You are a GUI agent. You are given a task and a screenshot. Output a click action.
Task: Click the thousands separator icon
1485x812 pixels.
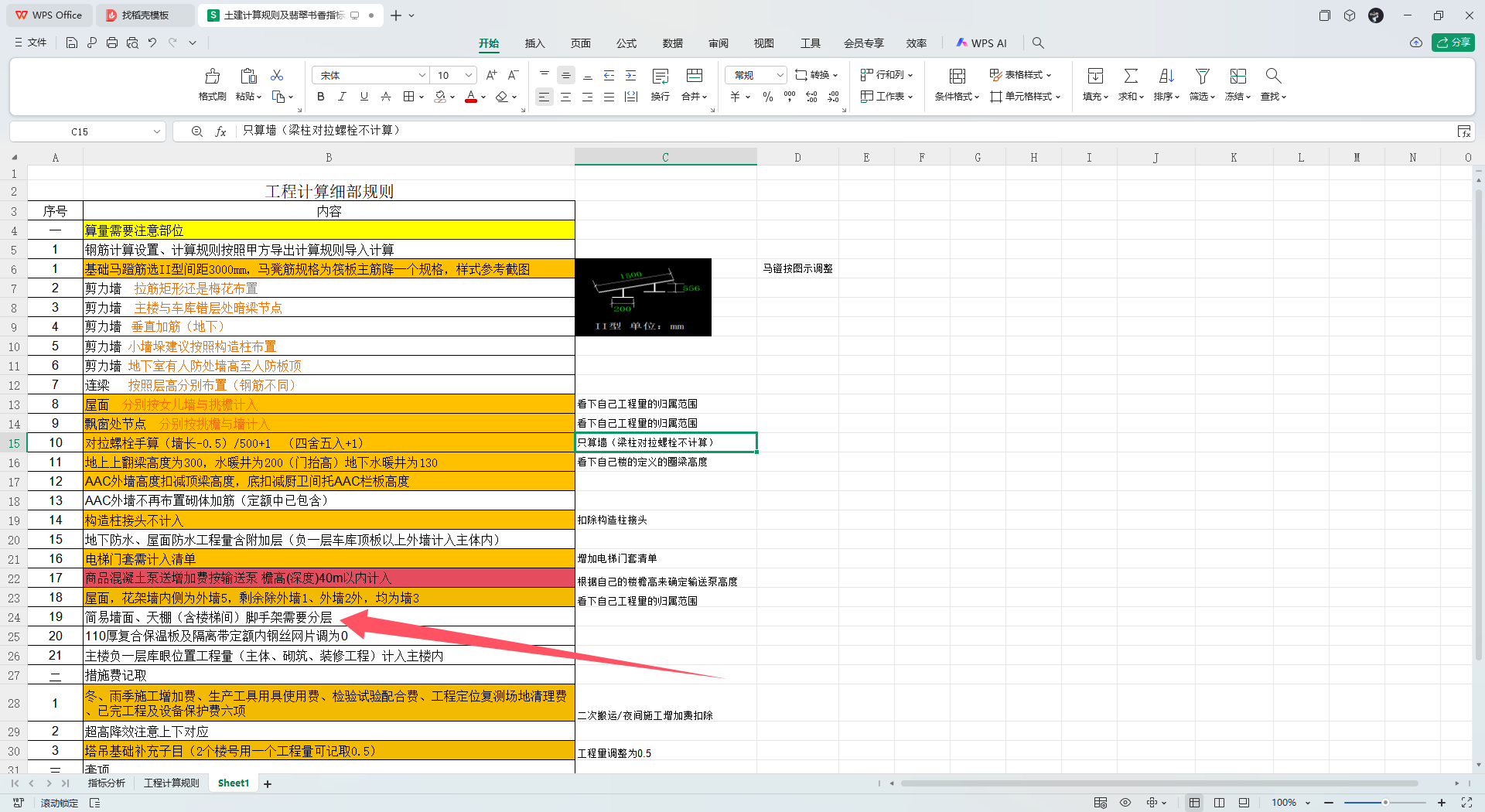[789, 97]
